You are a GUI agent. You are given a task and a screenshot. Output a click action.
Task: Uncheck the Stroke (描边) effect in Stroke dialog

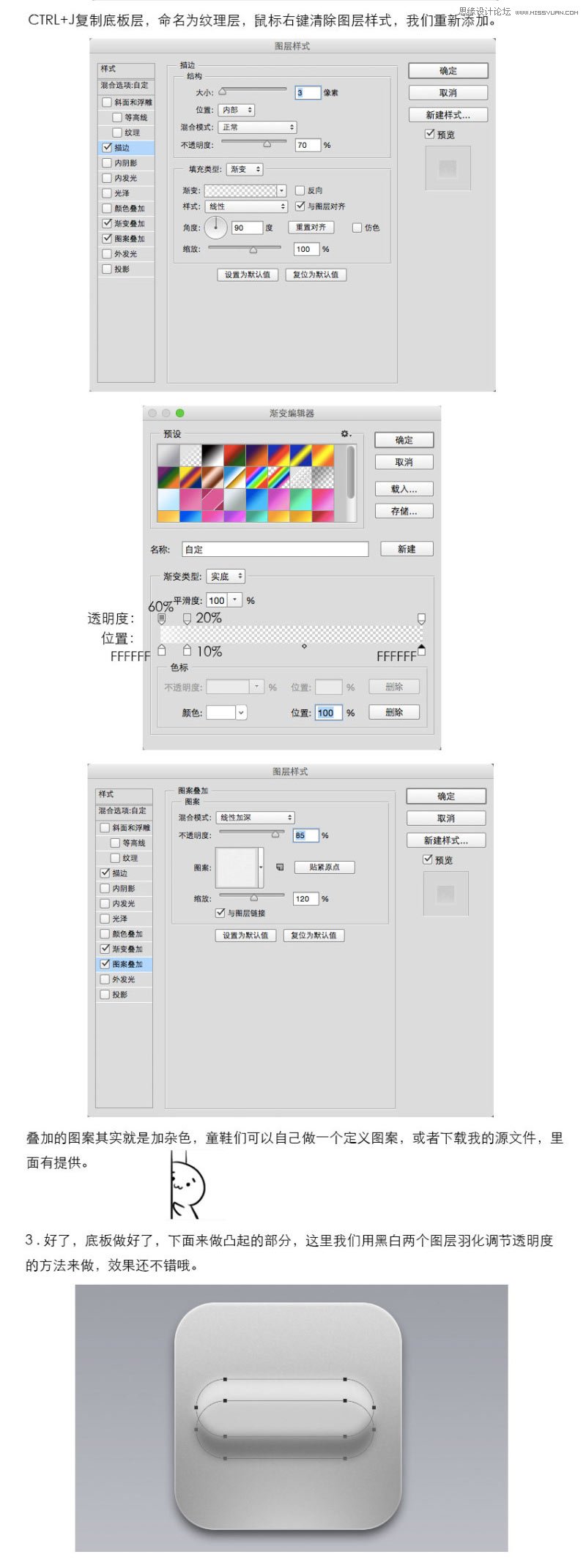pyautogui.click(x=107, y=148)
